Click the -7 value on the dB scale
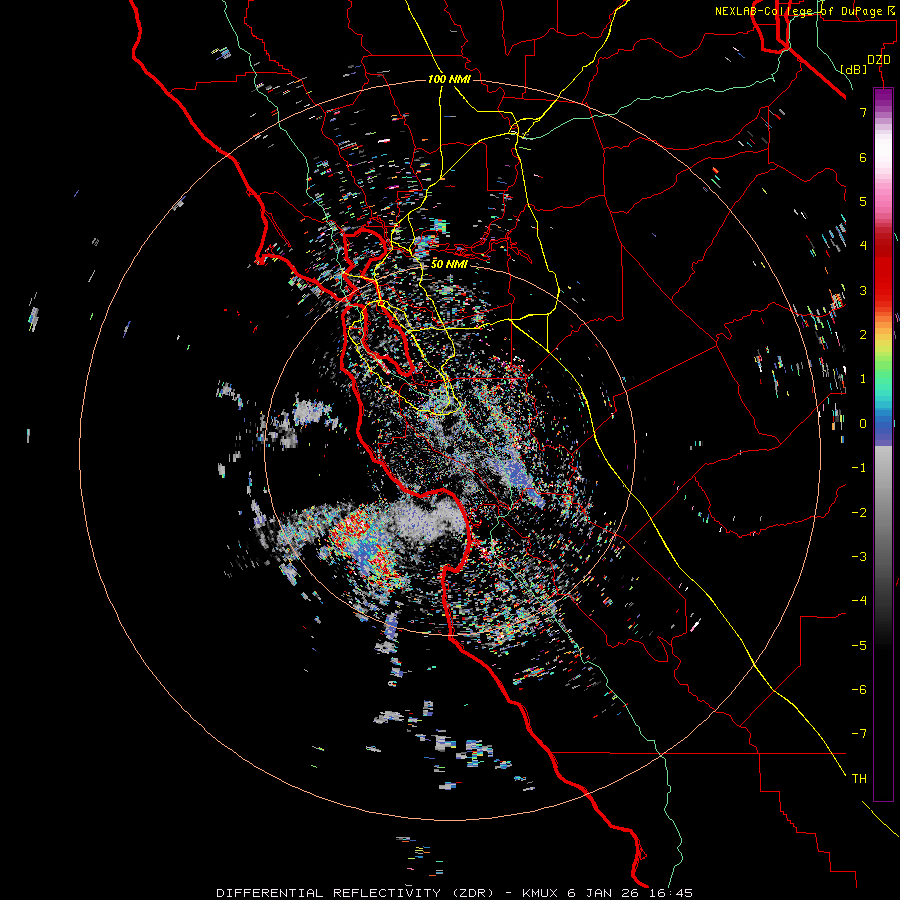The height and width of the screenshot is (900, 900). (860, 734)
